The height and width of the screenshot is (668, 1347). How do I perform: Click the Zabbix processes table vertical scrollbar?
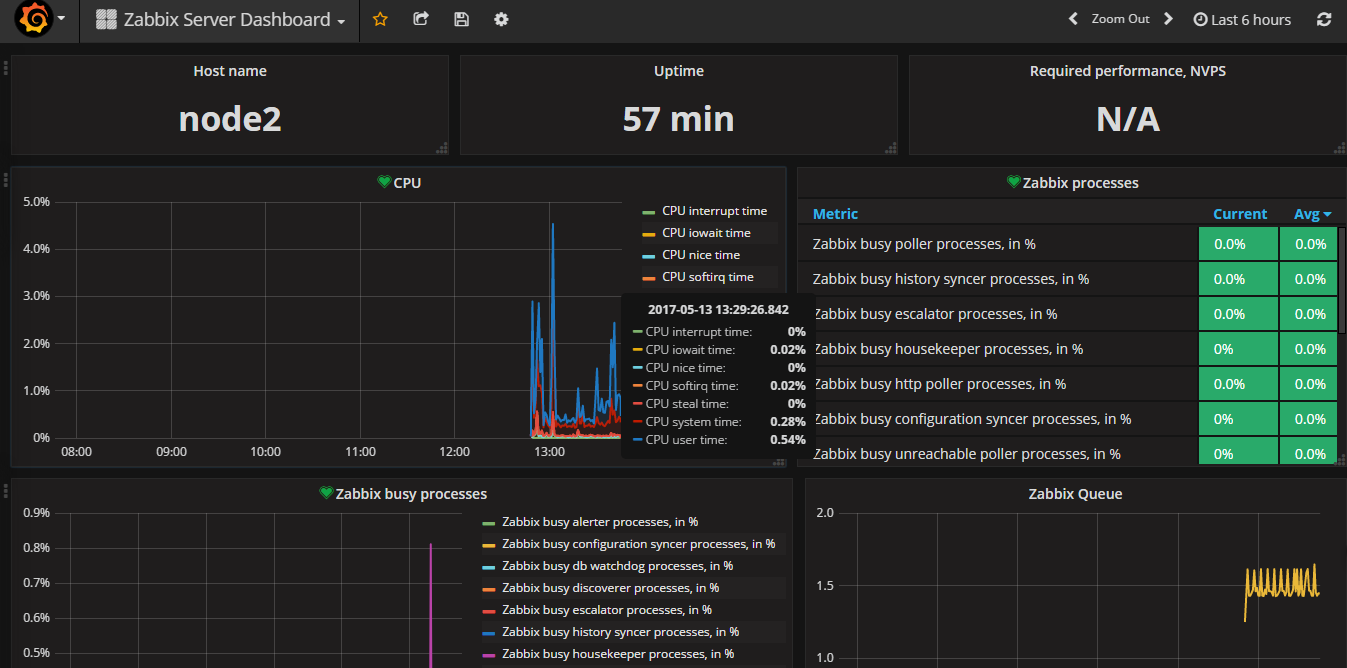(x=1342, y=280)
